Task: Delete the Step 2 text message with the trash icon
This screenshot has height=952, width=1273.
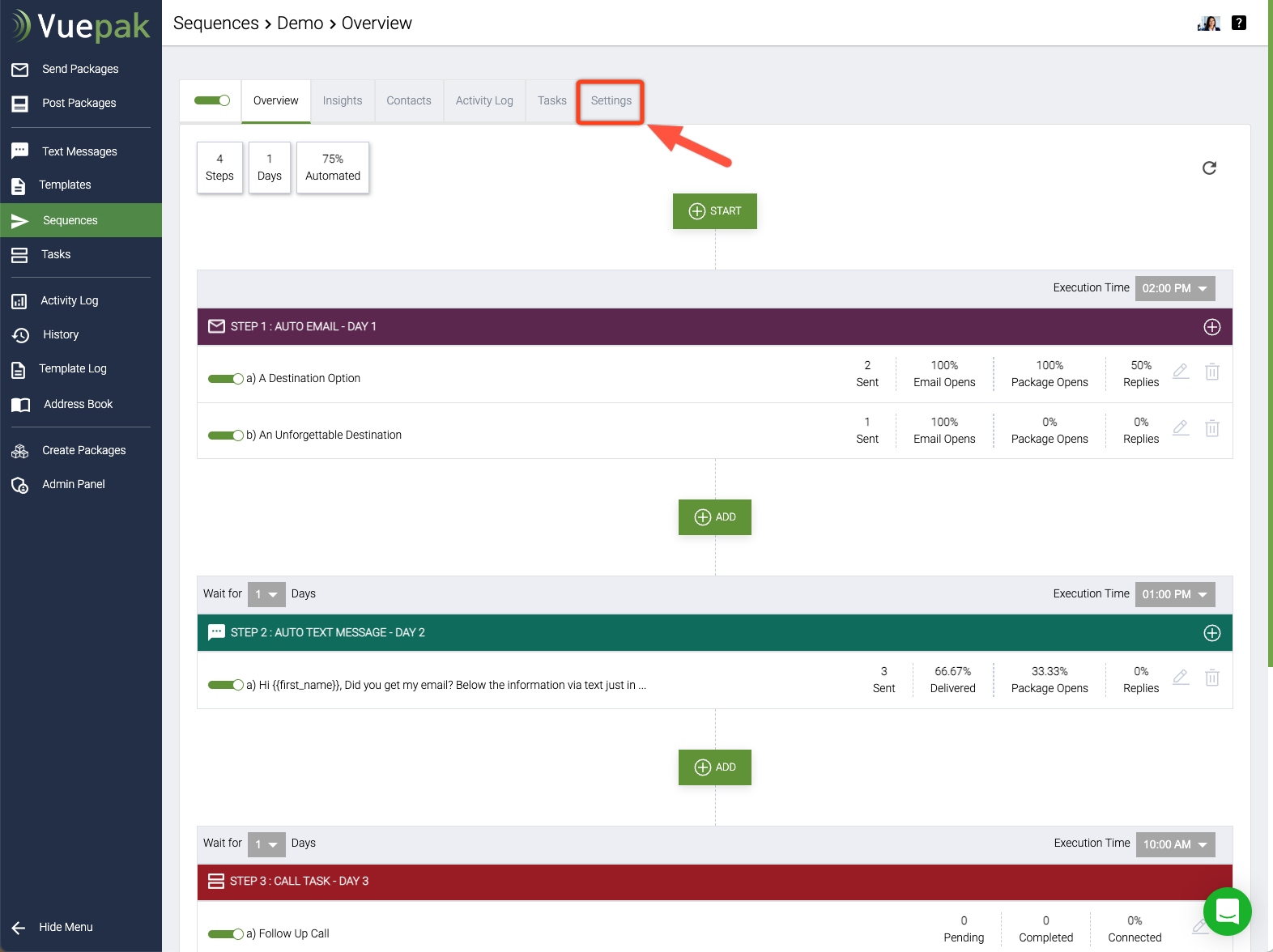Action: pos(1211,678)
